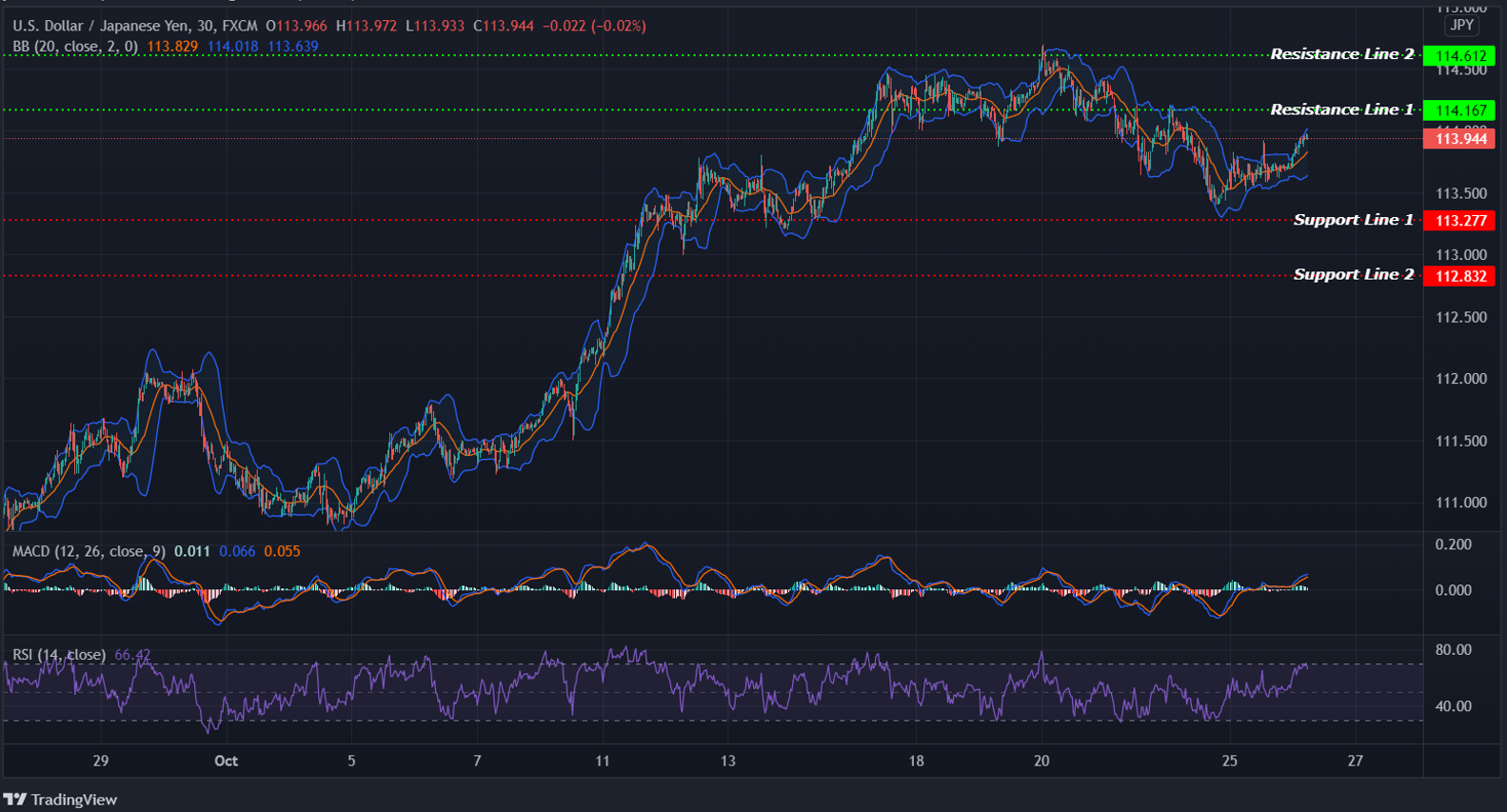The image size is (1507, 812).
Task: Click the 113.277 red price tag
Action: (x=1459, y=221)
